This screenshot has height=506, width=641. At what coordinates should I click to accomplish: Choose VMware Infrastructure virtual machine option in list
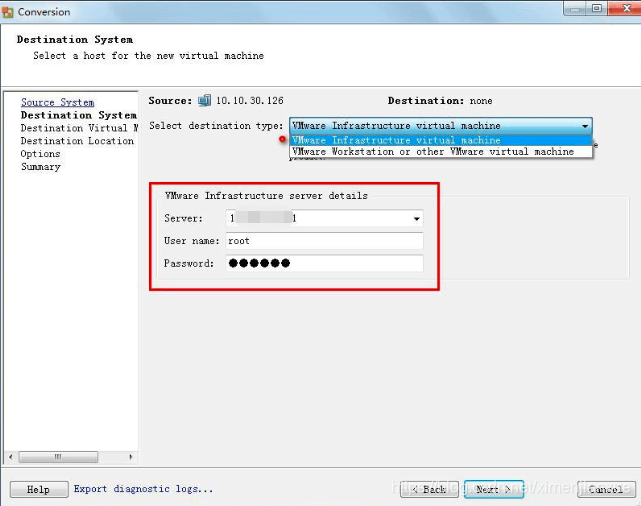[441, 140]
